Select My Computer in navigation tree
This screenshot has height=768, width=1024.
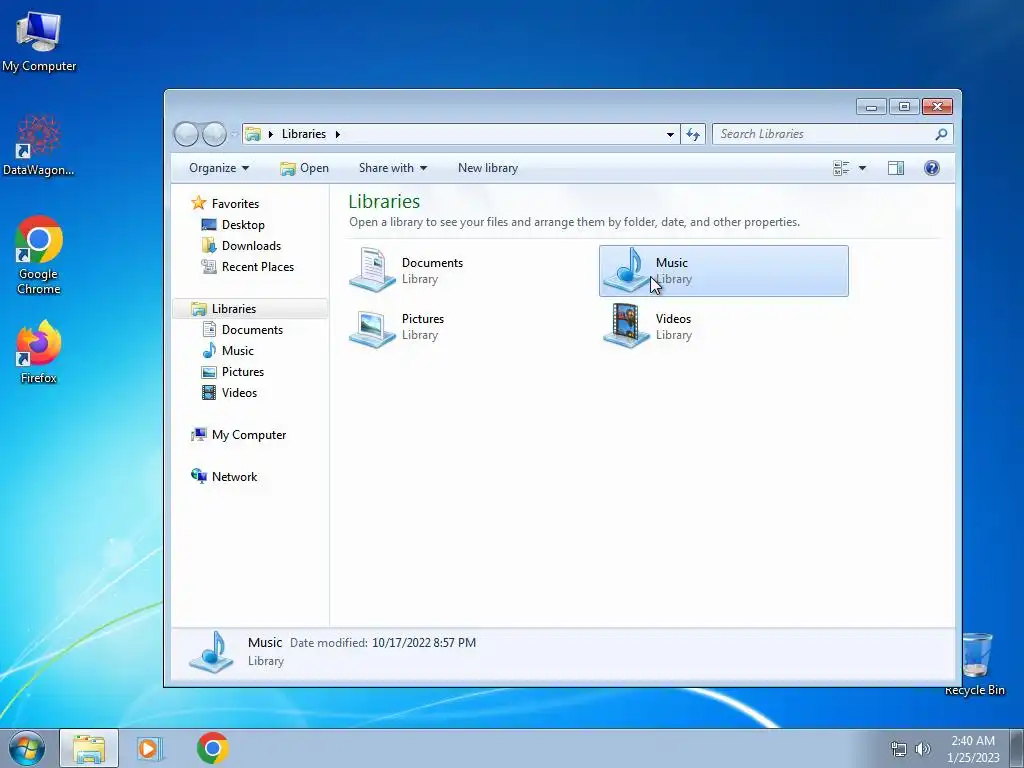(x=249, y=434)
